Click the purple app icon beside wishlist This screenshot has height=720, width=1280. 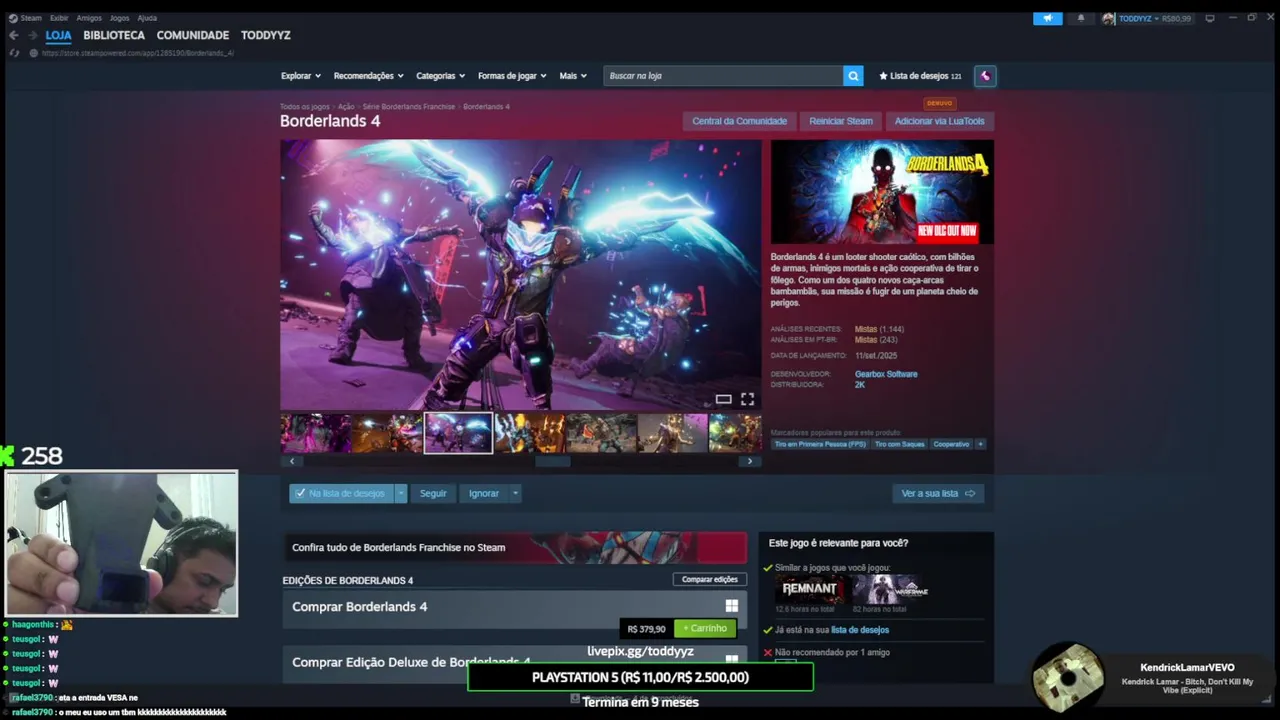[985, 76]
